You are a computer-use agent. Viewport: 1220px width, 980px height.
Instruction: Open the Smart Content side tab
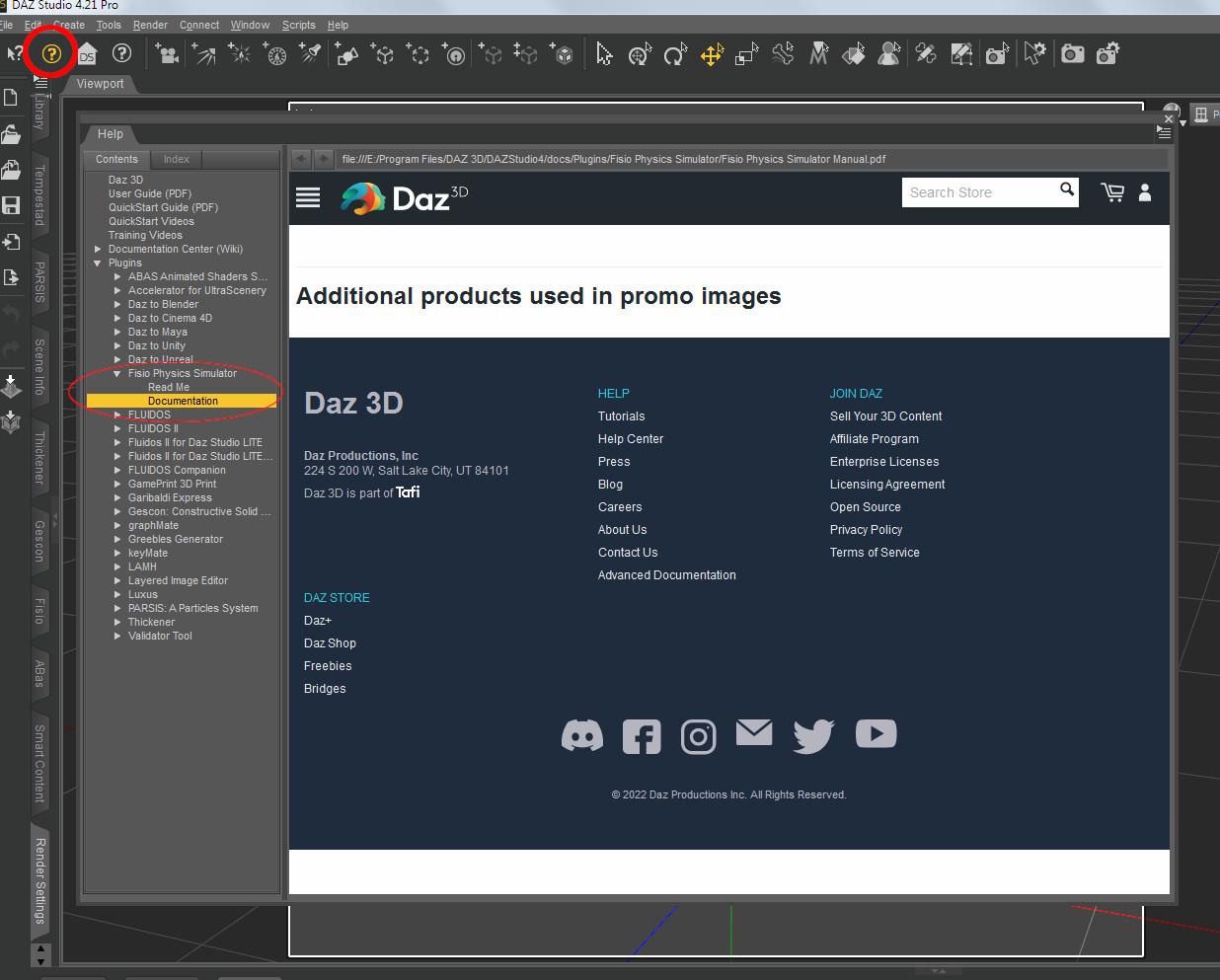pos(40,763)
